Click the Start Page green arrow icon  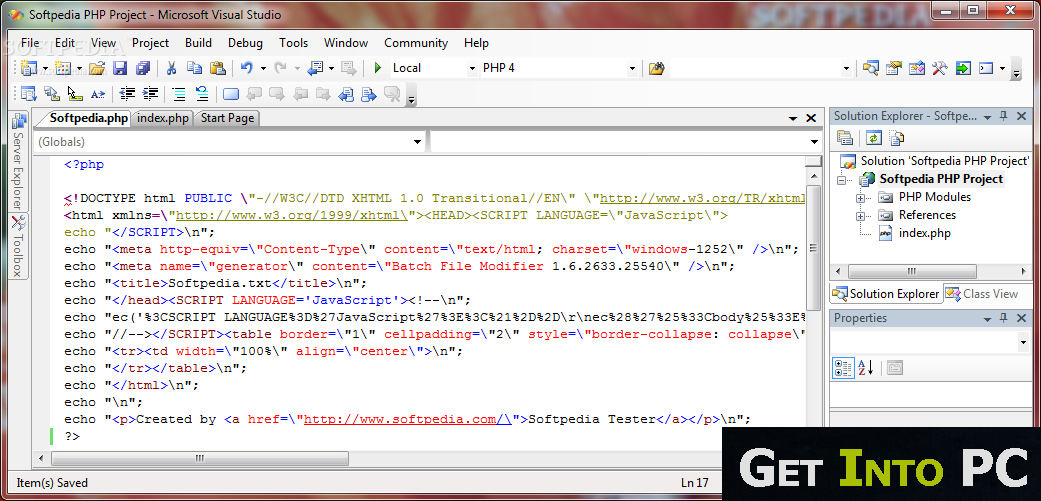[963, 68]
